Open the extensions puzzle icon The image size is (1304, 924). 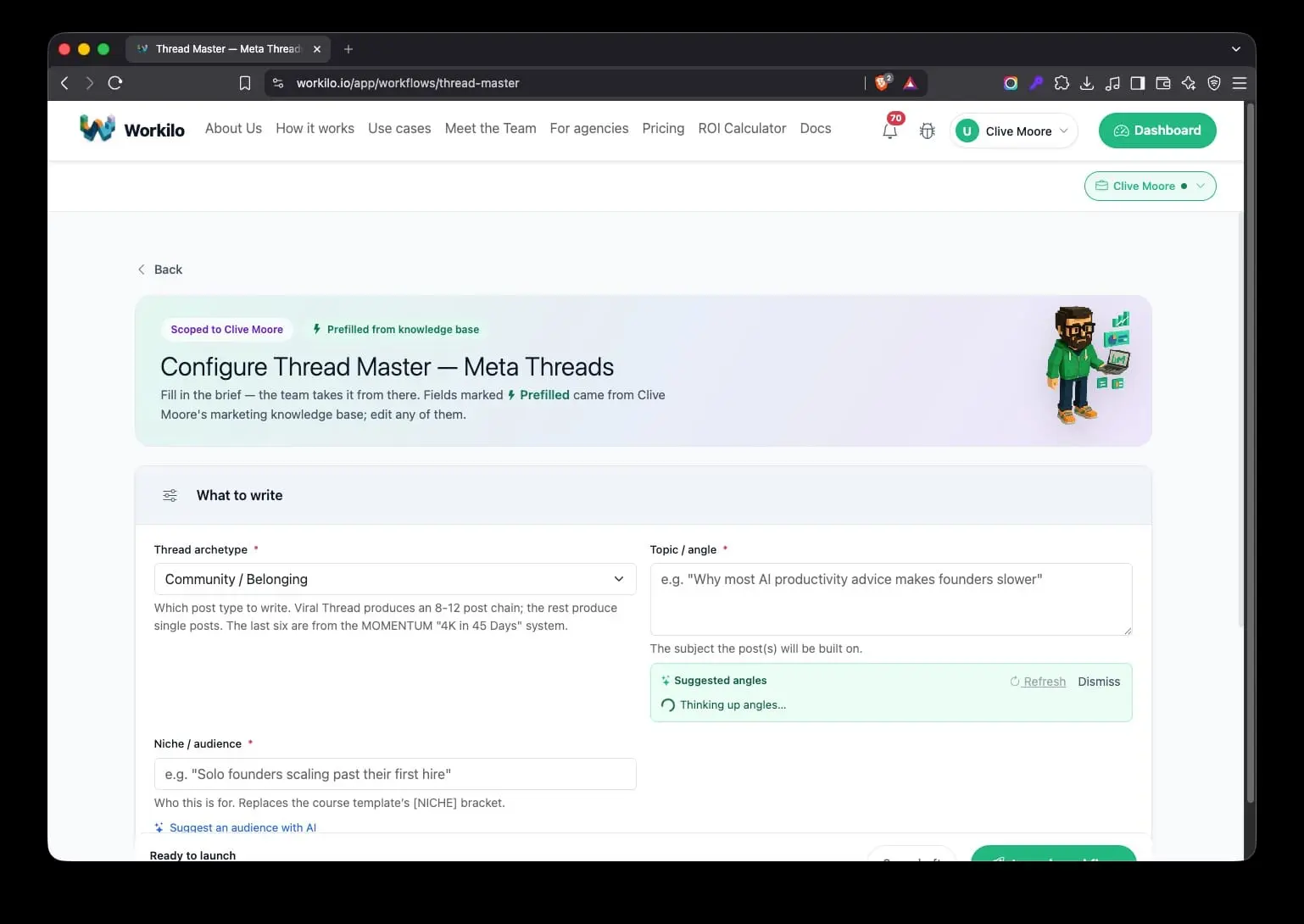click(1062, 83)
